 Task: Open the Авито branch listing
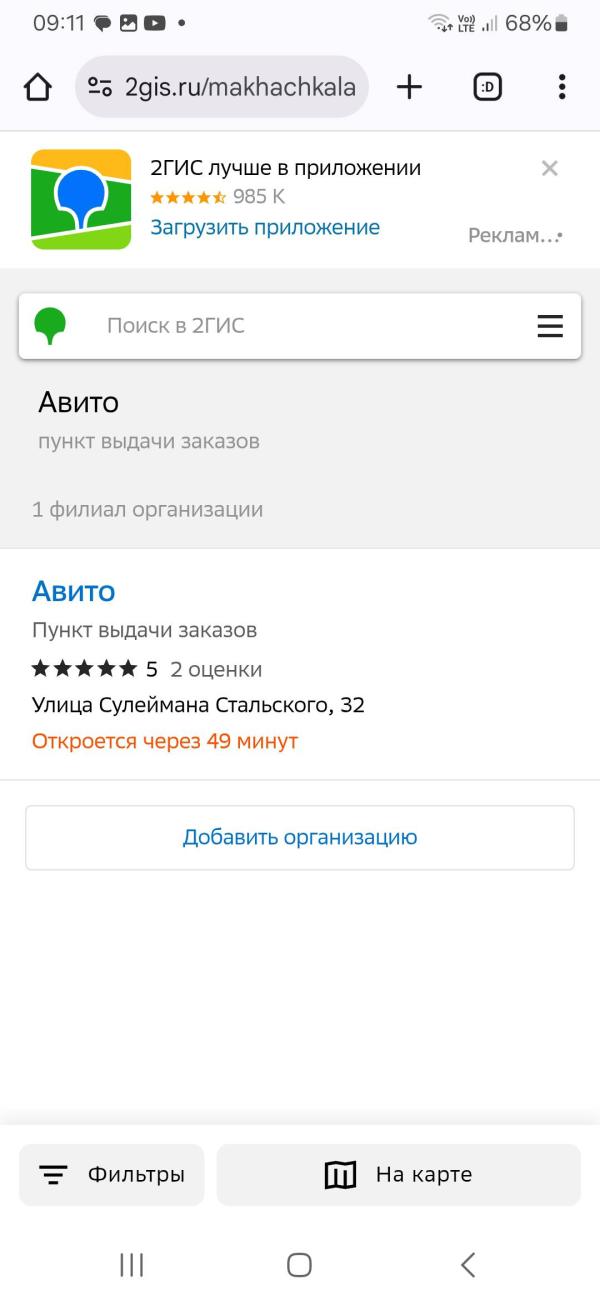74,591
